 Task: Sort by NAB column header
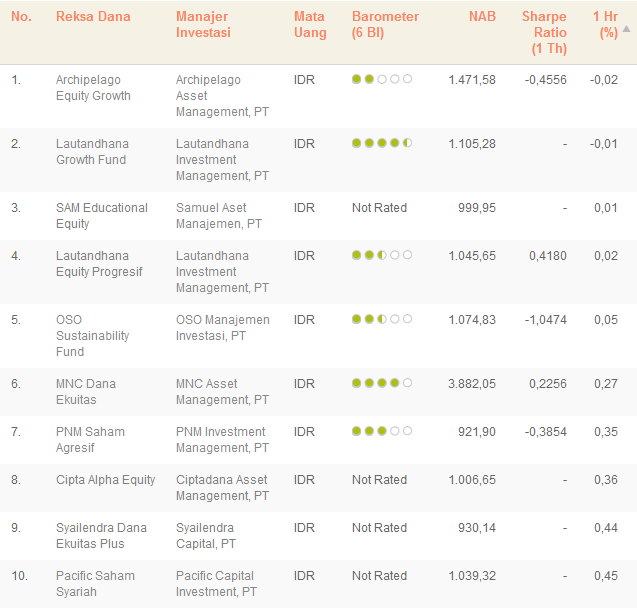click(482, 17)
